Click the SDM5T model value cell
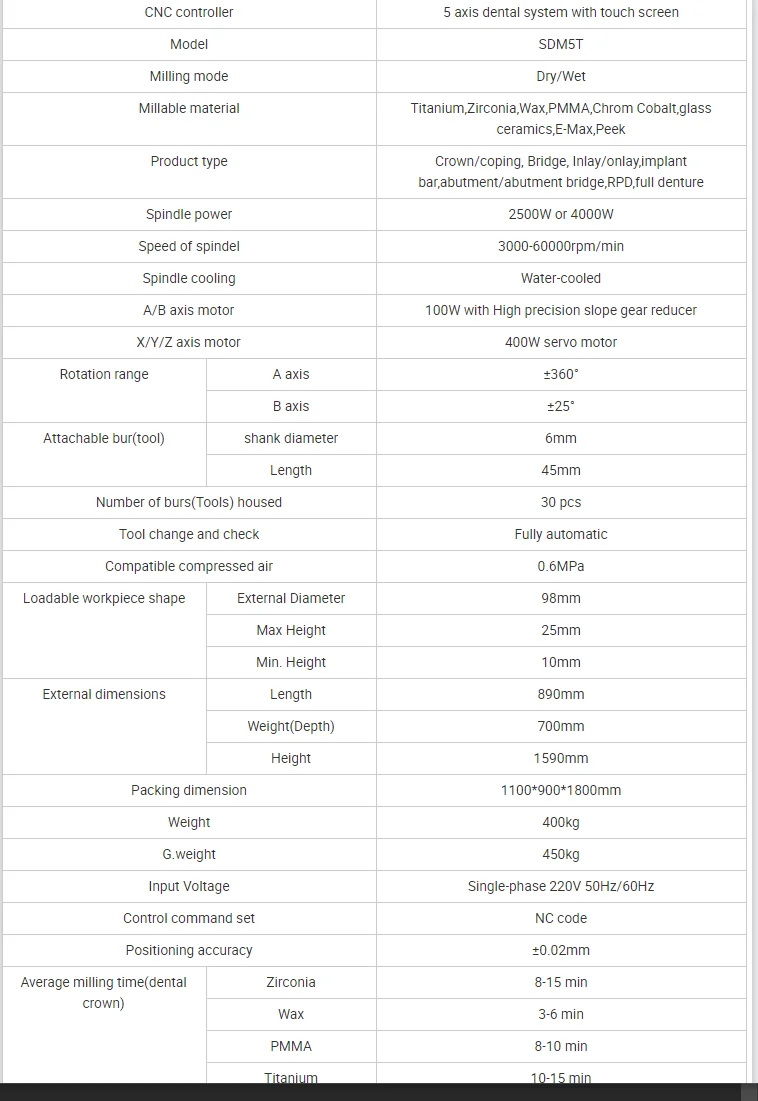This screenshot has height=1101, width=758. point(561,44)
